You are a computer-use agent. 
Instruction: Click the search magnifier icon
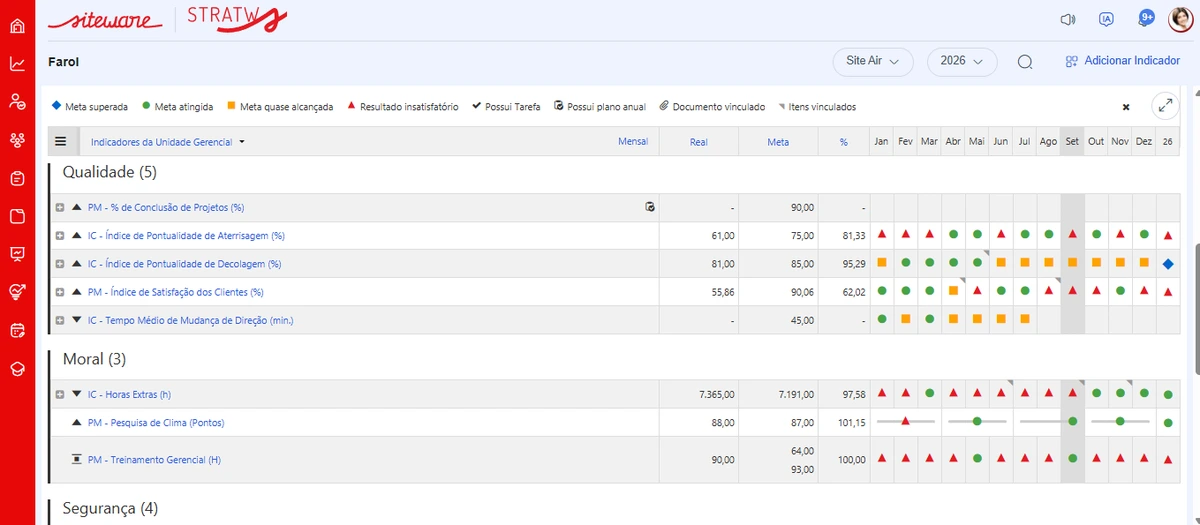point(1025,62)
